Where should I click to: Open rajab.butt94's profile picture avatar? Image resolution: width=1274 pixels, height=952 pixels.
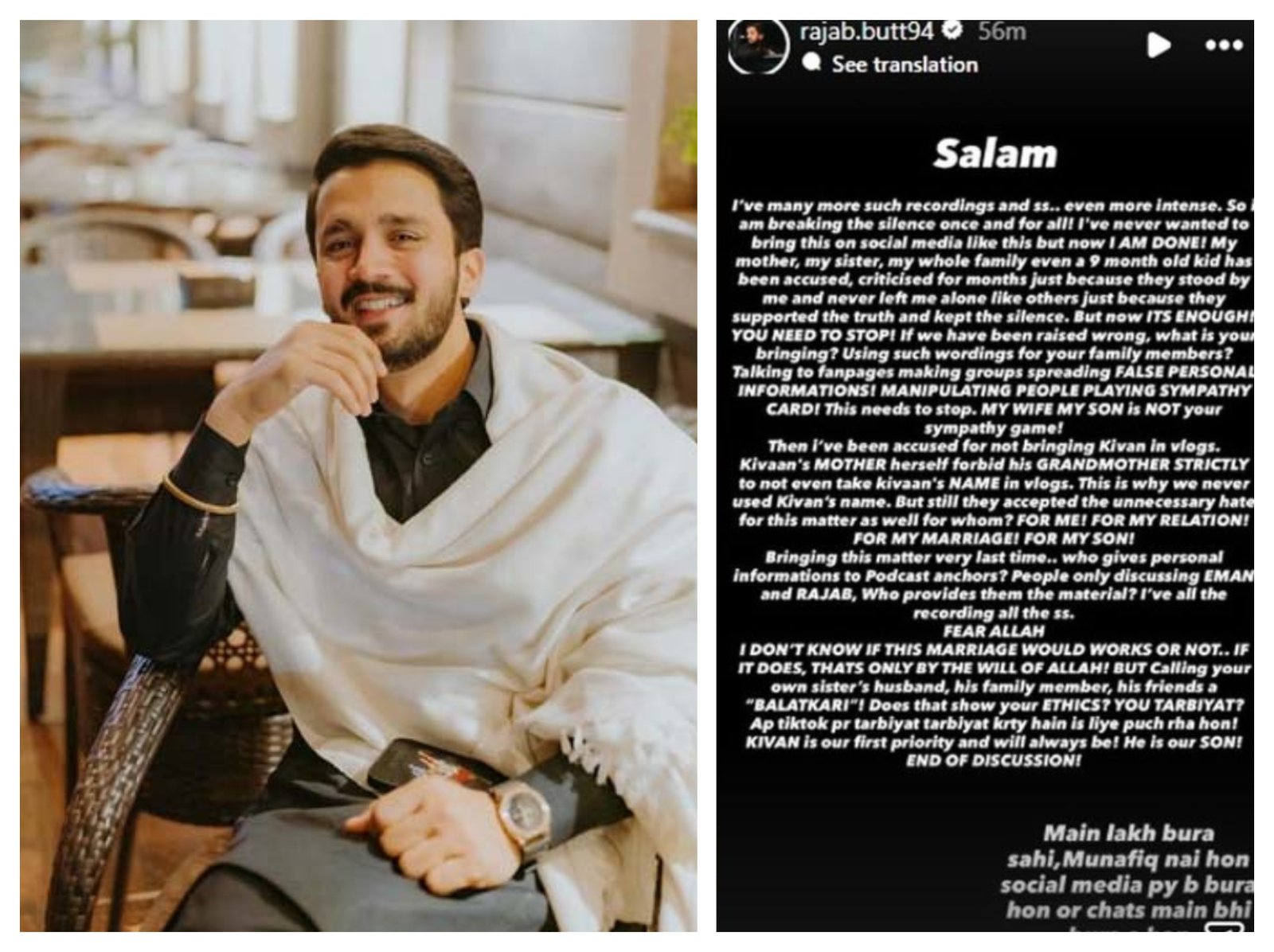[x=757, y=47]
